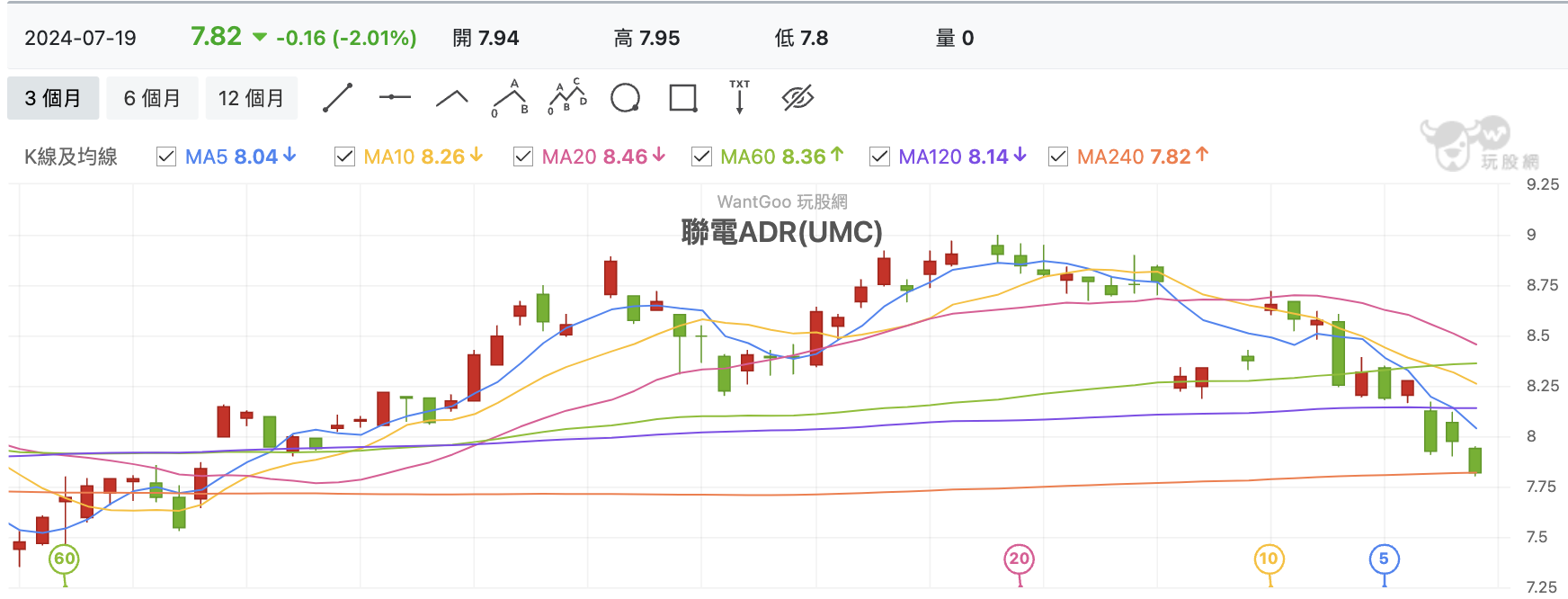Uncheck the MA20 moving average checkbox
This screenshot has height=599, width=1568.
(x=523, y=156)
